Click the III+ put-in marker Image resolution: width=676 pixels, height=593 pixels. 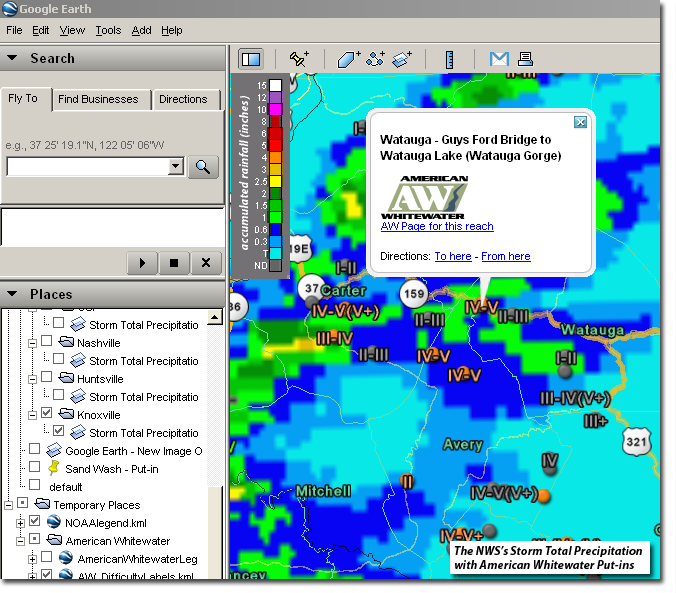coord(595,421)
